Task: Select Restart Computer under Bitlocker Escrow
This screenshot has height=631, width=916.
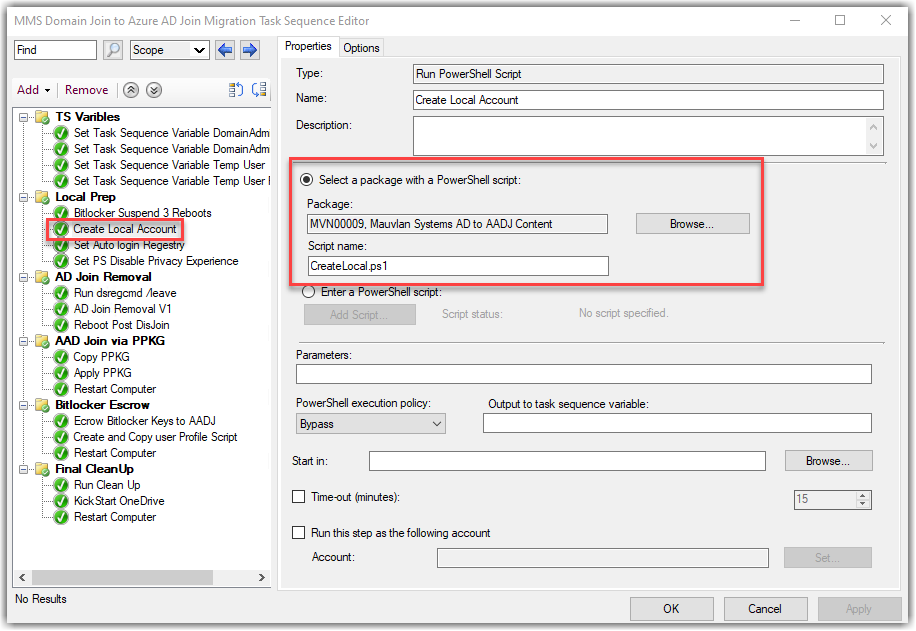Action: (114, 453)
